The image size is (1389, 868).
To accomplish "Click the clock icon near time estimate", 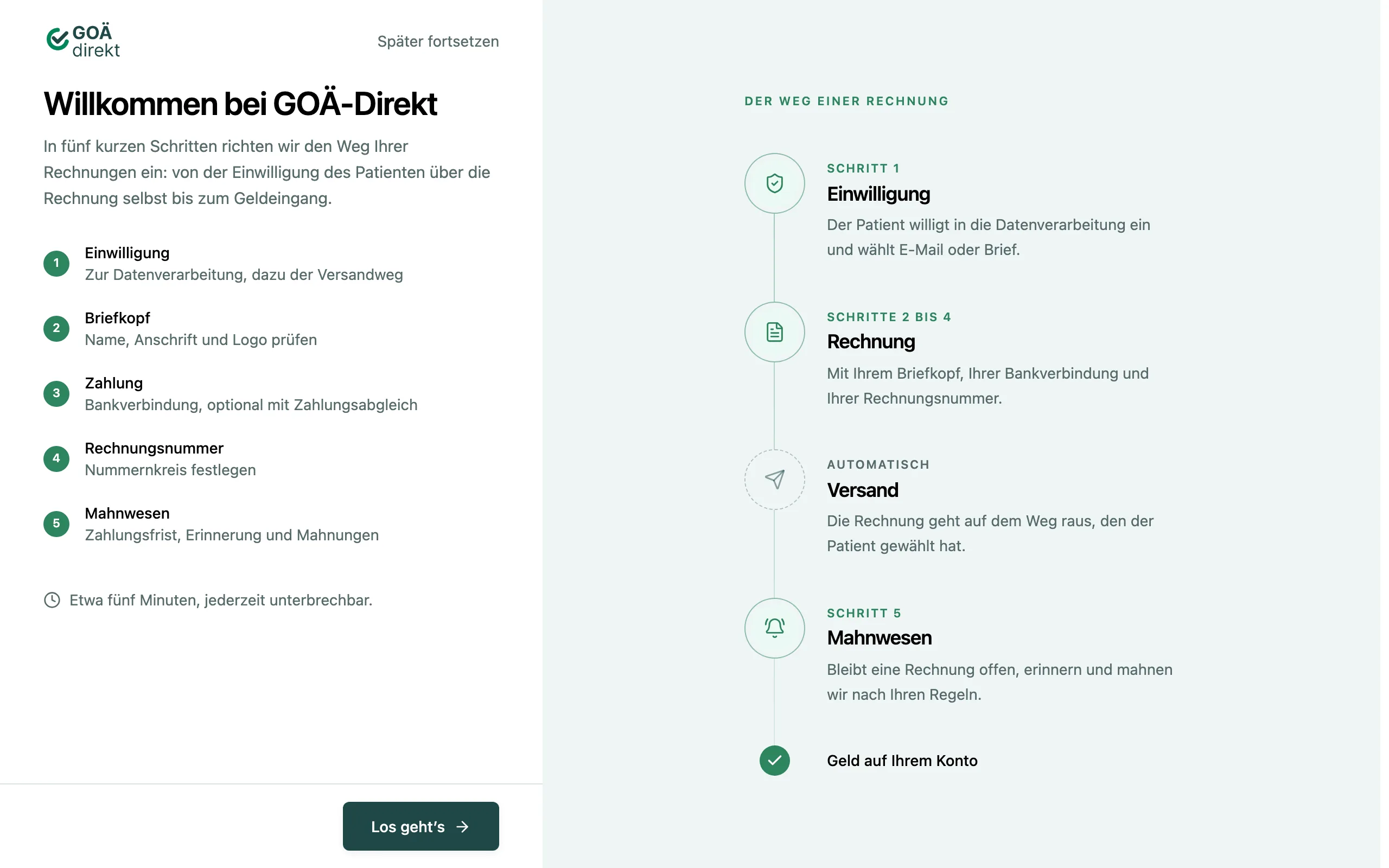I will click(x=52, y=600).
